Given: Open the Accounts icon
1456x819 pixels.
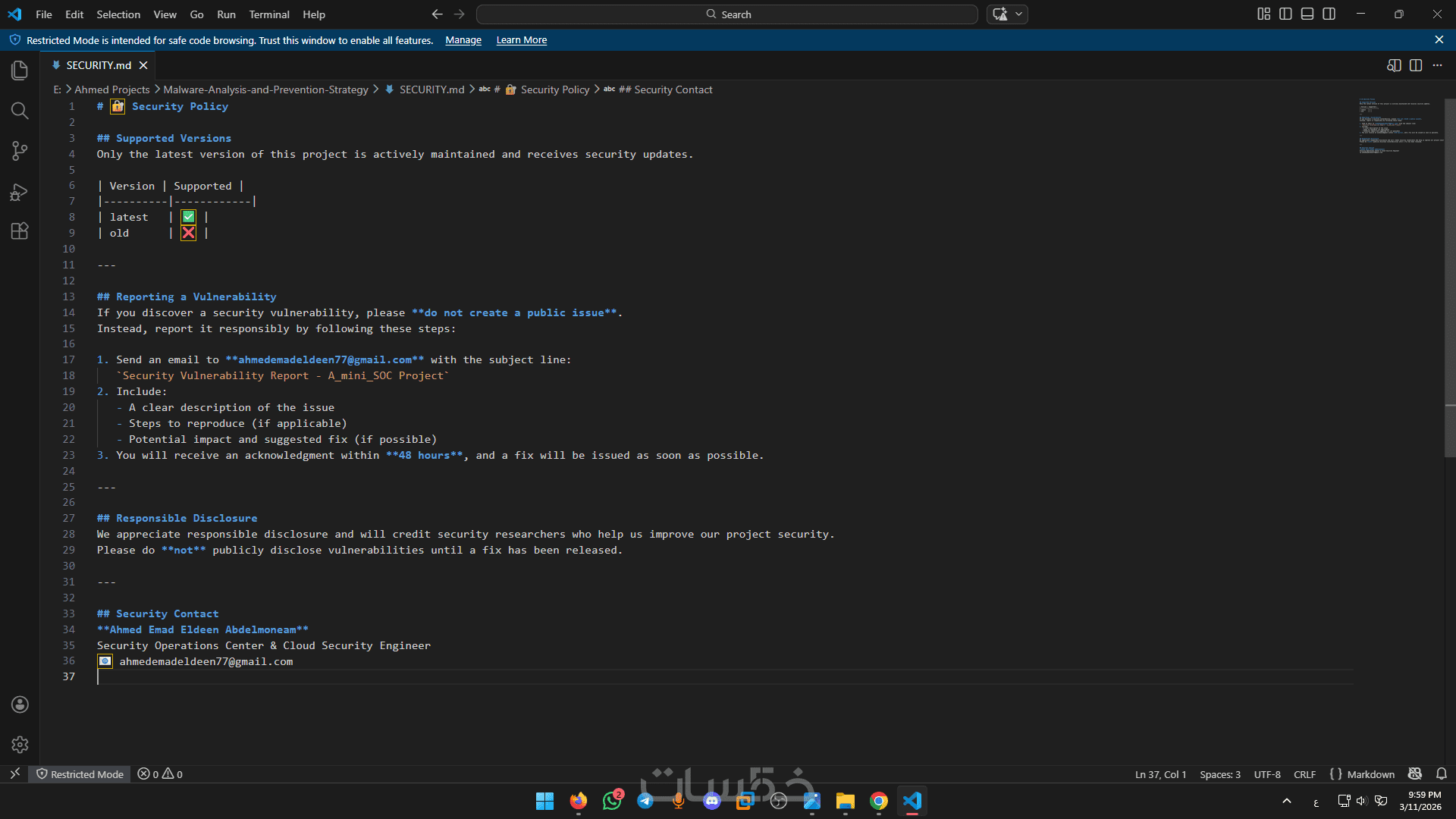Looking at the screenshot, I should (20, 704).
